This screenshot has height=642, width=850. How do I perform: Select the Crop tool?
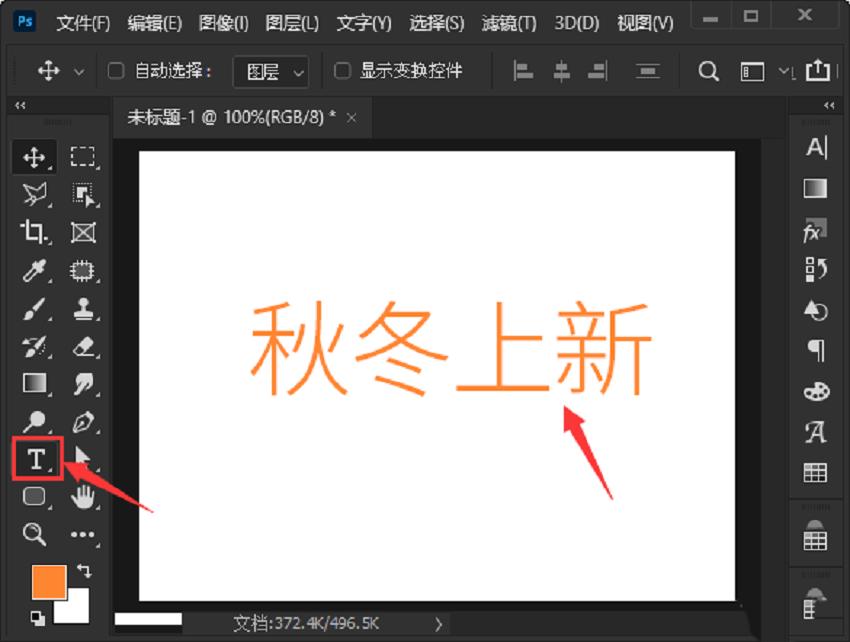click(33, 232)
